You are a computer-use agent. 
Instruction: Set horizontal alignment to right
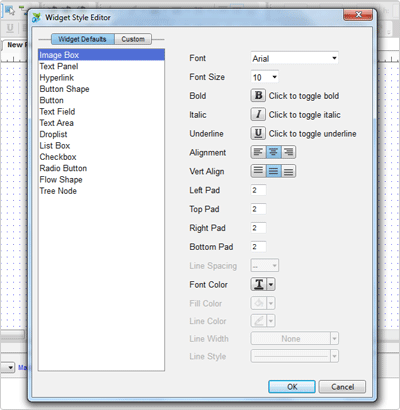[x=288, y=152]
